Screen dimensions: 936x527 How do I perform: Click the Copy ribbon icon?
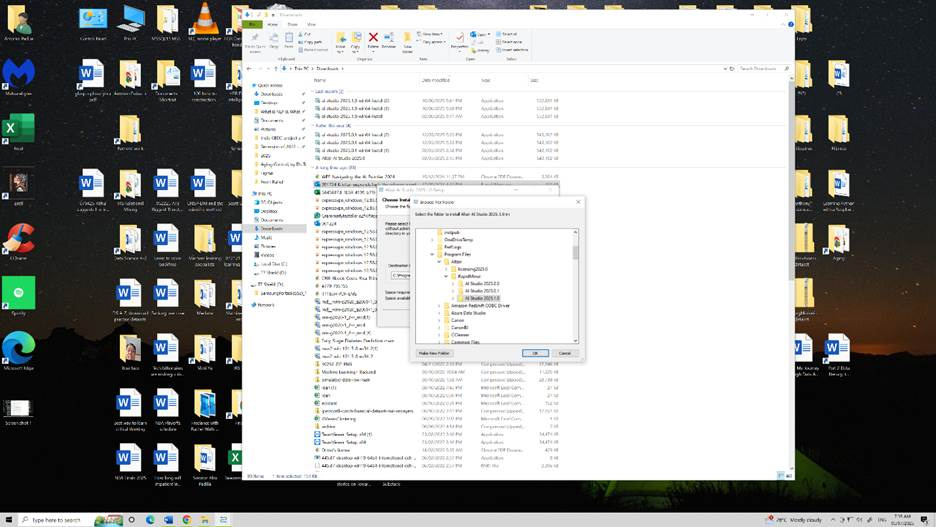click(x=274, y=41)
